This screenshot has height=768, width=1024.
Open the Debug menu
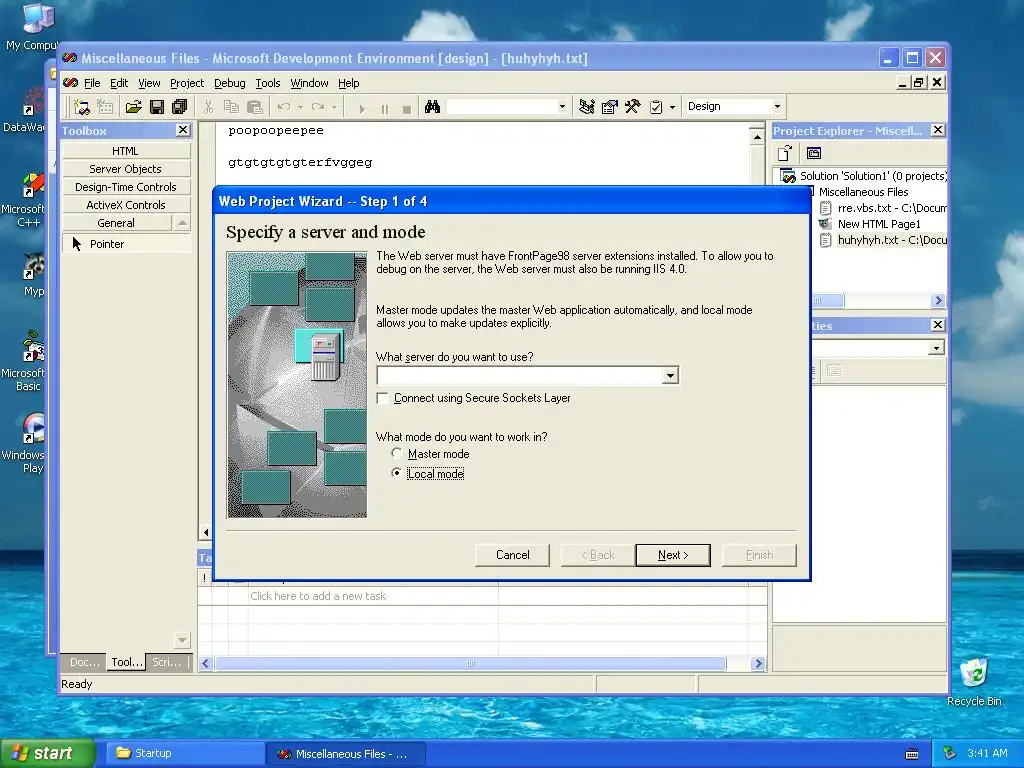[230, 83]
